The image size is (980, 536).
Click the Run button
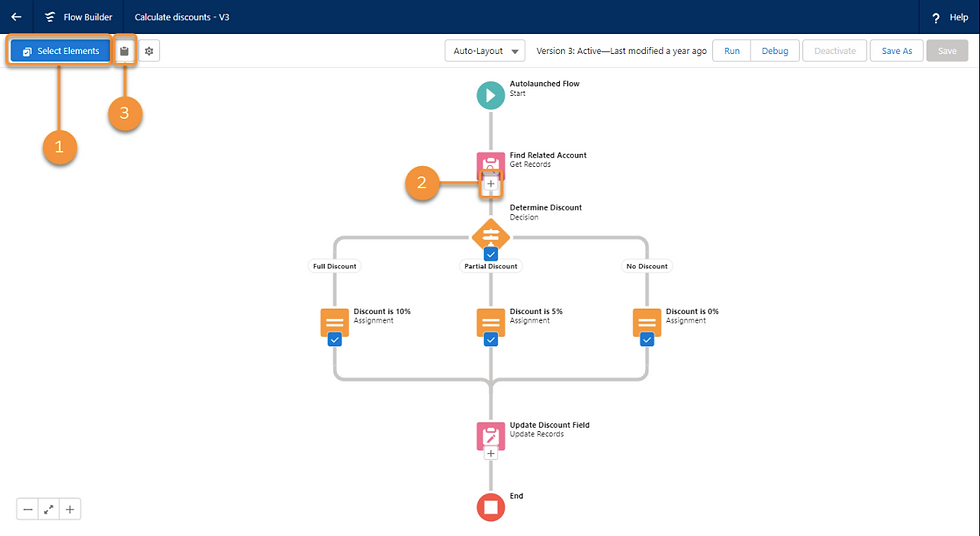[x=732, y=51]
